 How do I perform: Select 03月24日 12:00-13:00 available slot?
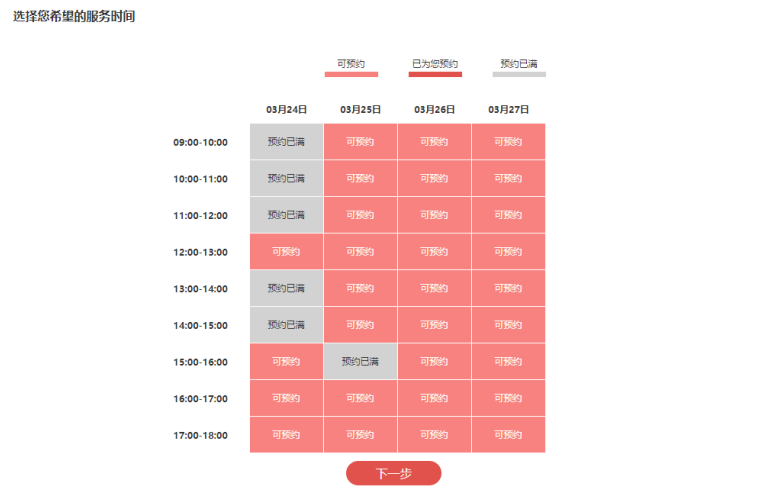click(286, 251)
